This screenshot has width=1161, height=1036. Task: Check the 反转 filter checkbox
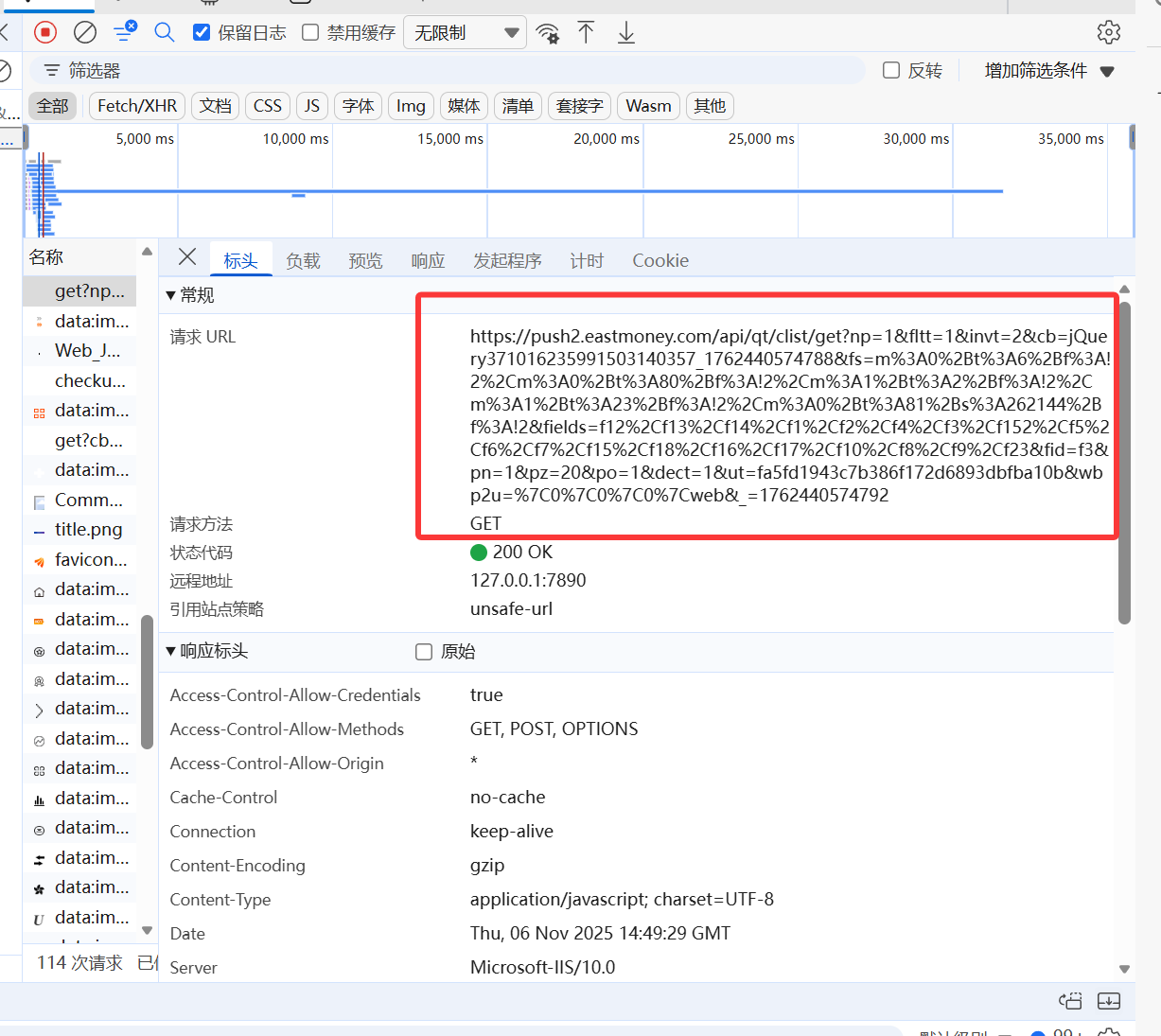point(891,70)
